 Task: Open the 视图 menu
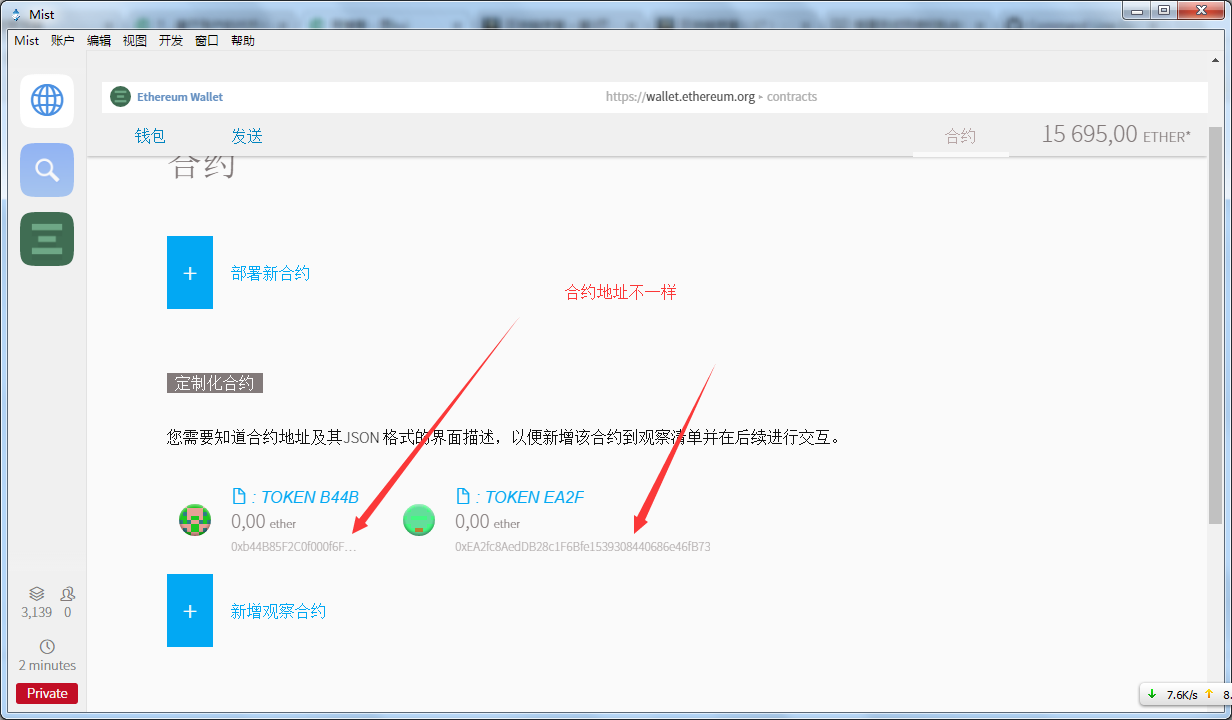click(135, 41)
